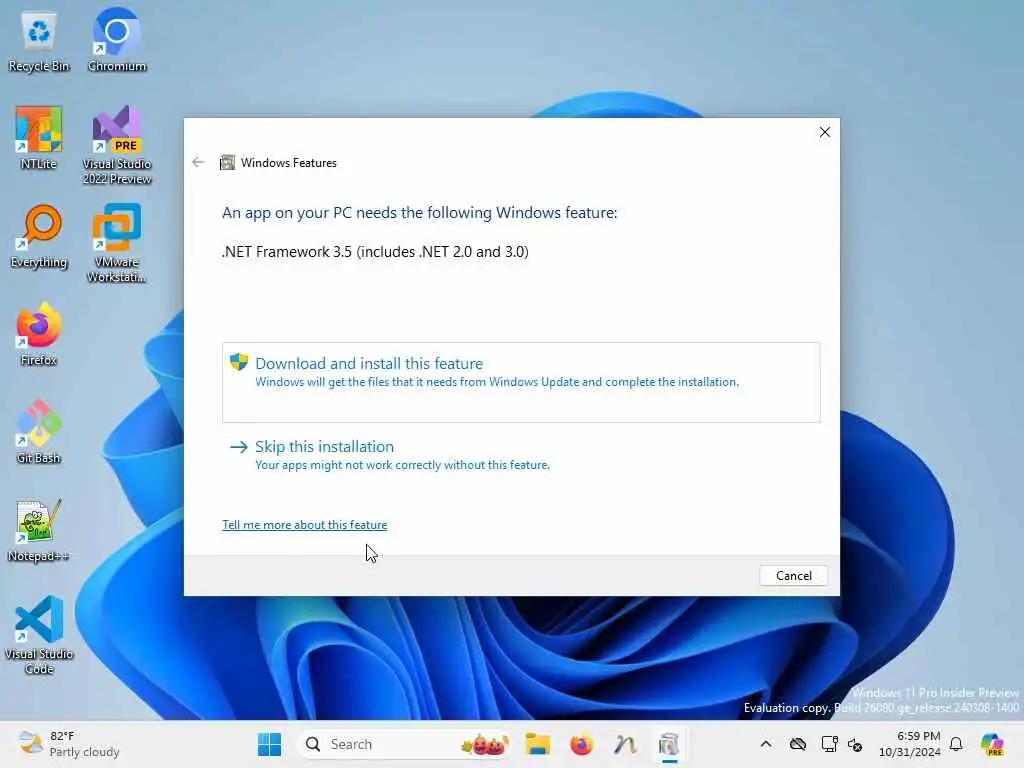The image size is (1024, 768).
Task: Open the notifications bell icon
Action: [956, 744]
